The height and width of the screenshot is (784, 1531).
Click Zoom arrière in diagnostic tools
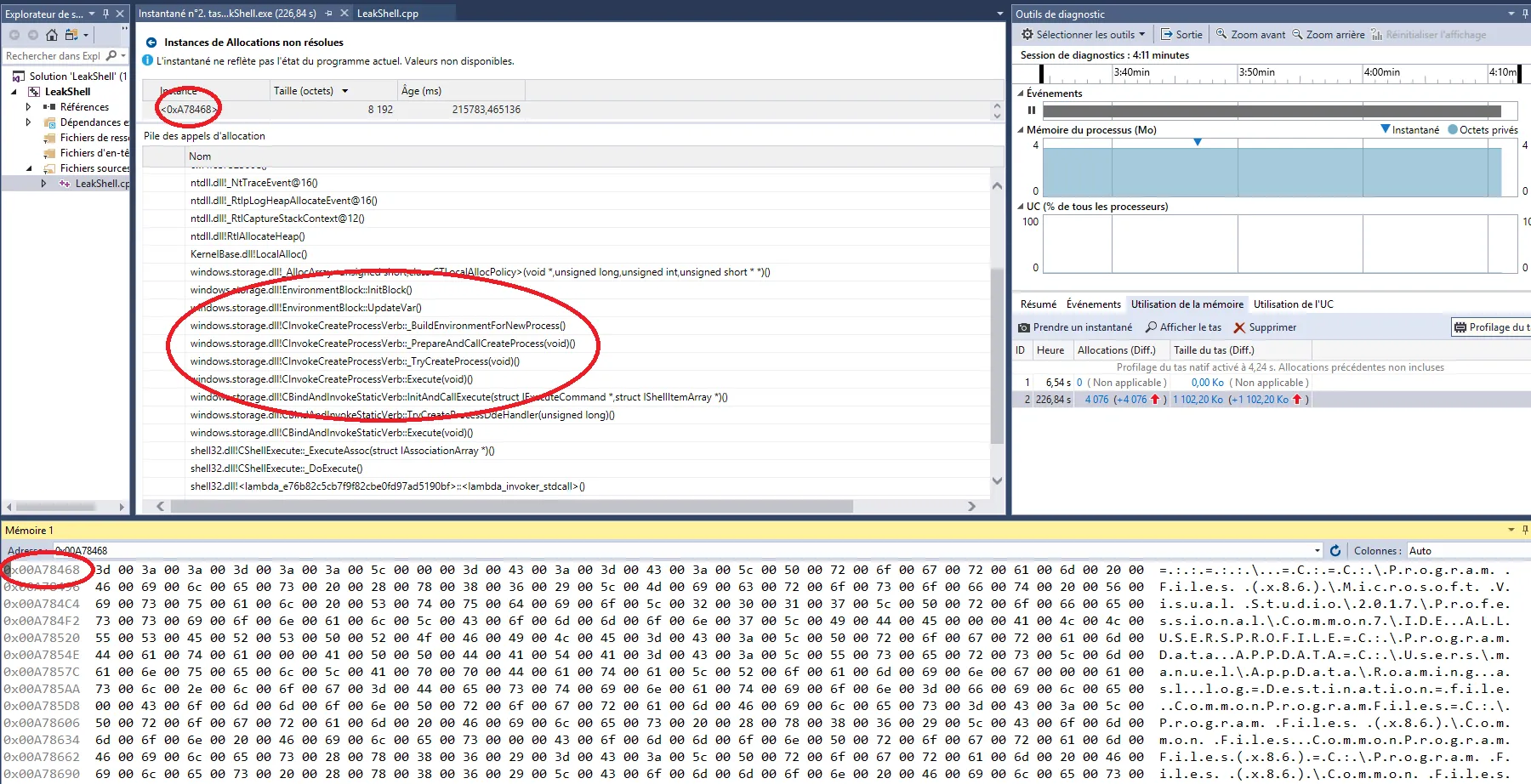[1329, 35]
